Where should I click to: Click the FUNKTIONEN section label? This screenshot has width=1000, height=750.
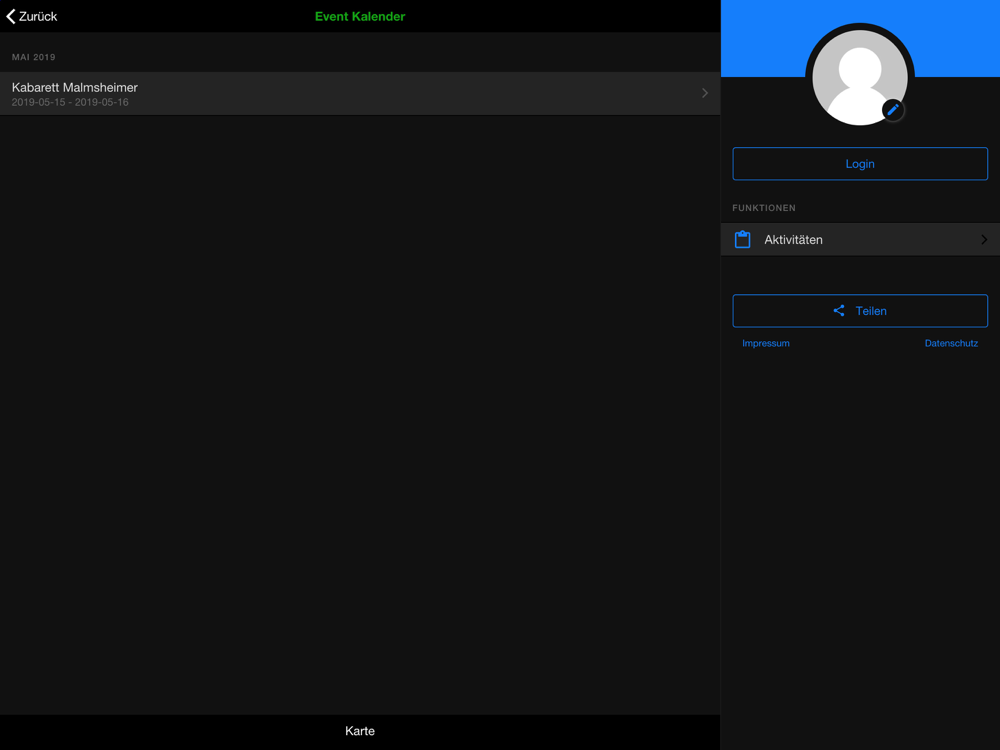tap(763, 208)
